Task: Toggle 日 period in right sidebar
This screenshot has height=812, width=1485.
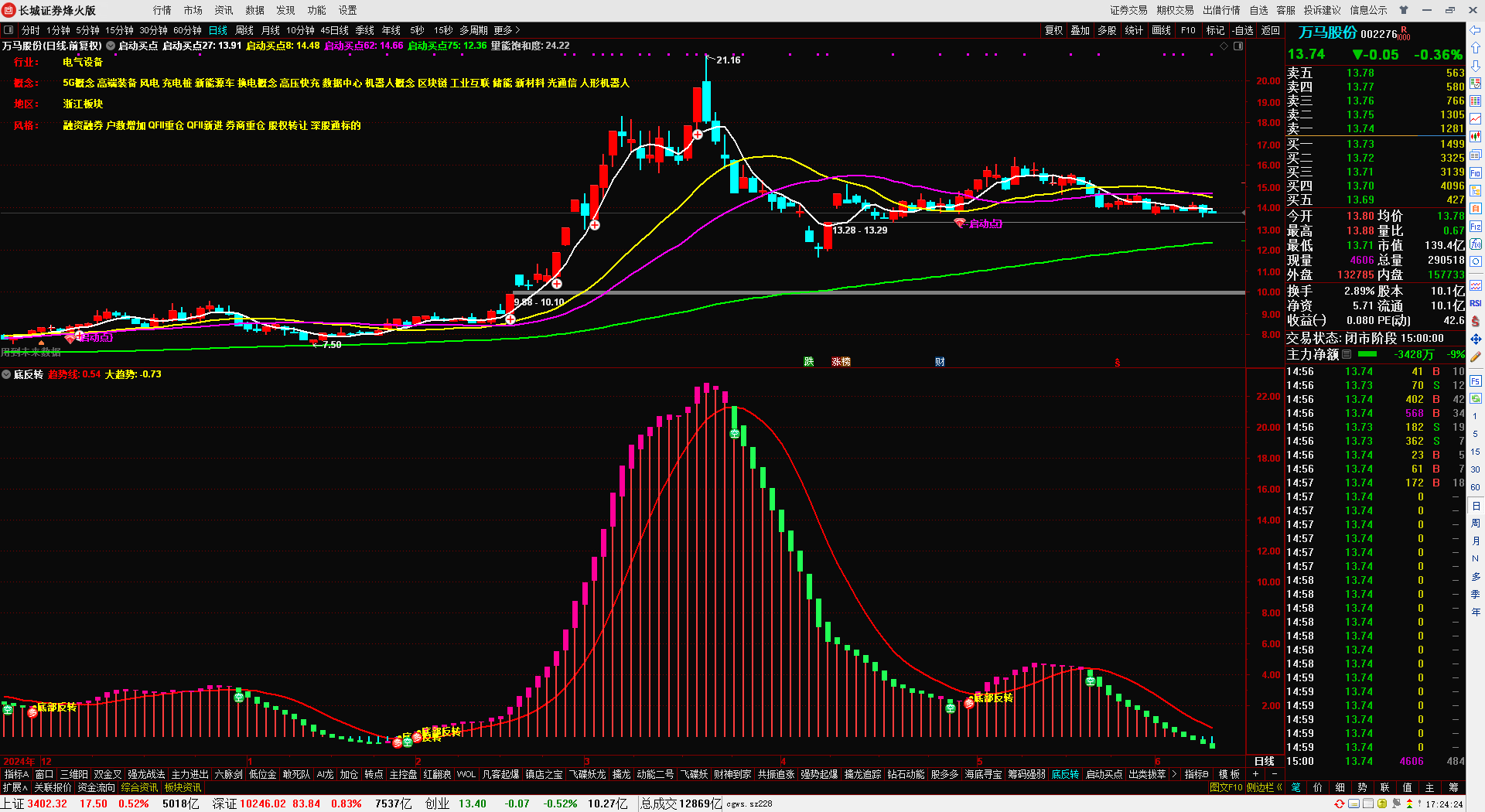Action: click(x=1476, y=506)
